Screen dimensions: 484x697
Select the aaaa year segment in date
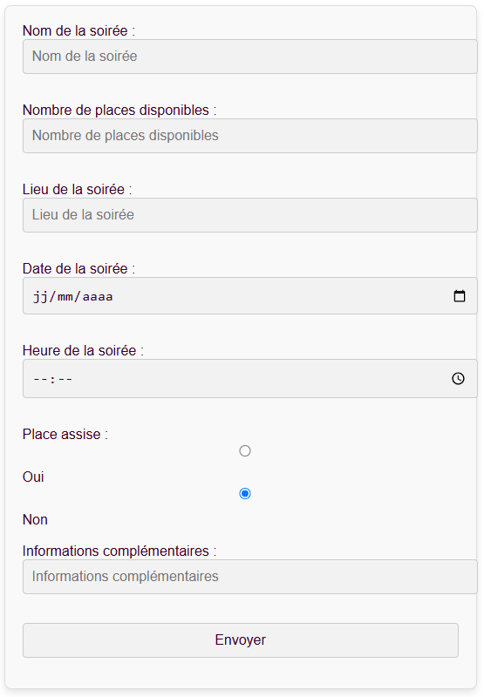(97, 296)
